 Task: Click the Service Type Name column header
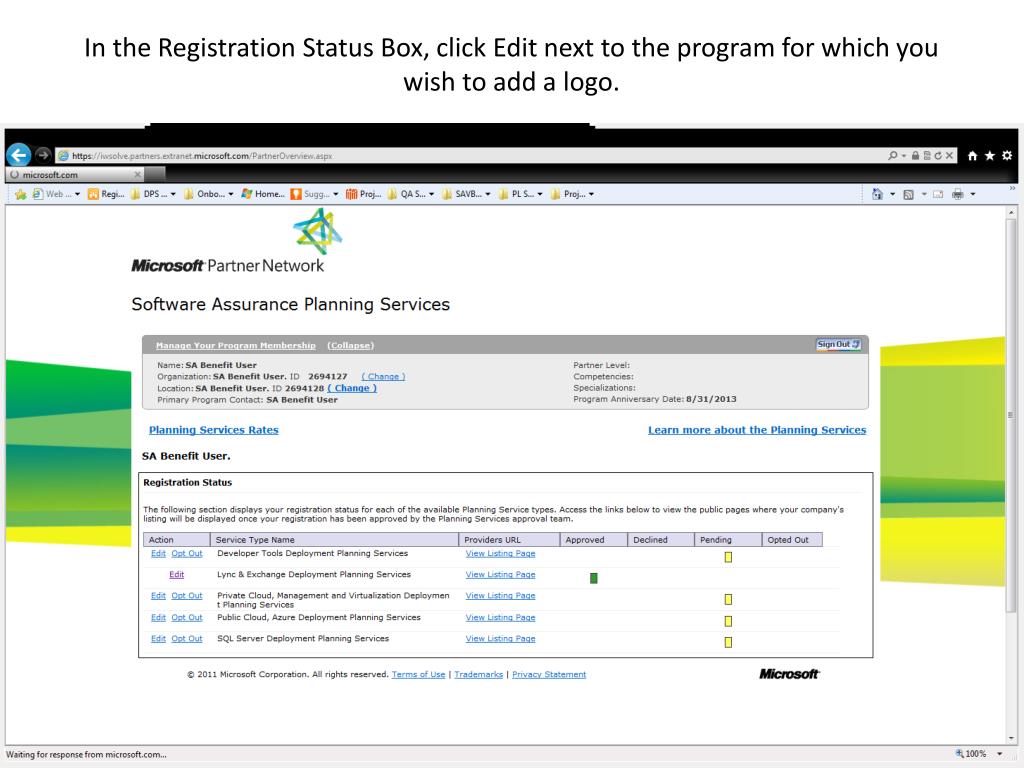pos(334,540)
